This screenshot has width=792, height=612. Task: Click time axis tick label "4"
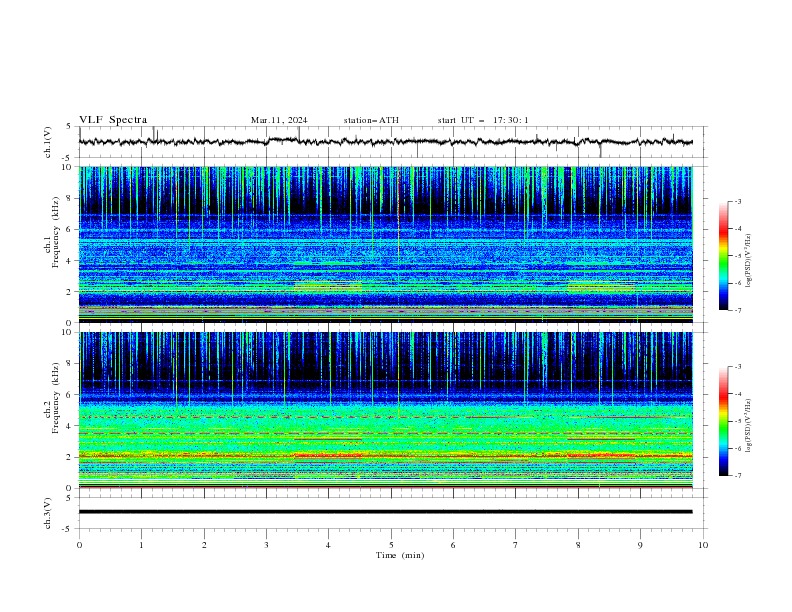pos(328,545)
